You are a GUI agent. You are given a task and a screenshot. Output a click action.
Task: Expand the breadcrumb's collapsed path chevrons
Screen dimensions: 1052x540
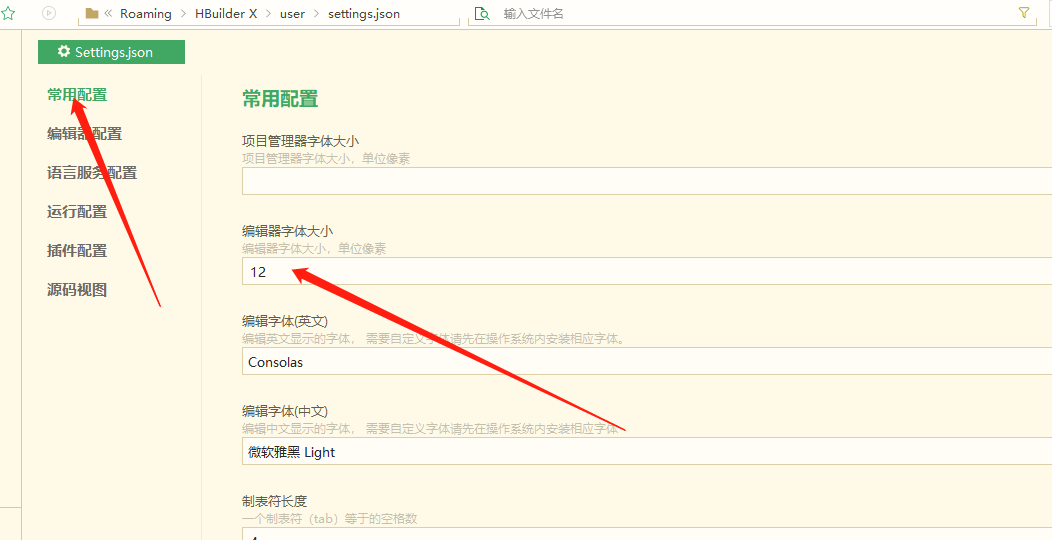tap(108, 14)
